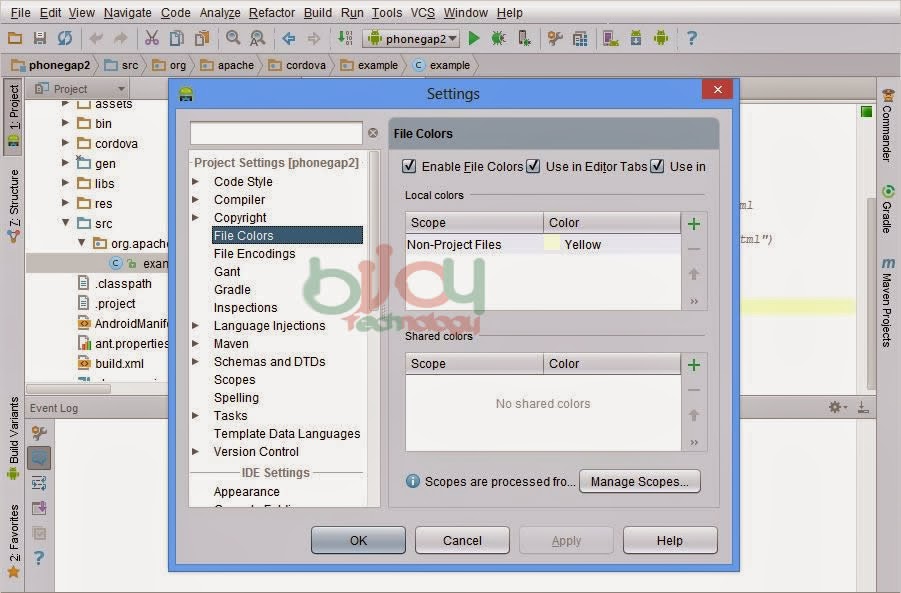Click the Find magnifier toolbar icon
901x593 pixels.
point(233,38)
